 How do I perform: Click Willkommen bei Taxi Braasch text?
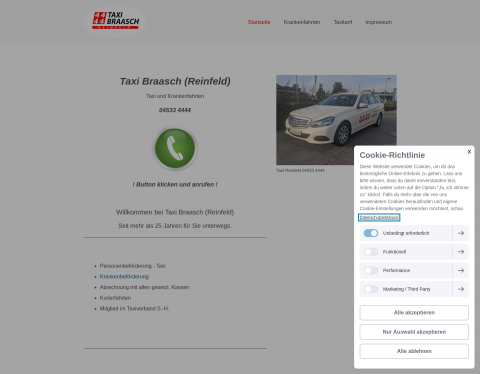coord(175,212)
